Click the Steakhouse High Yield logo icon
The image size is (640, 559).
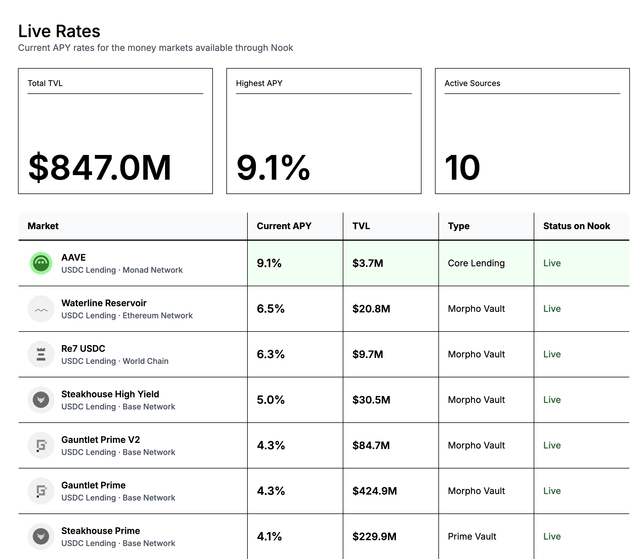click(41, 400)
